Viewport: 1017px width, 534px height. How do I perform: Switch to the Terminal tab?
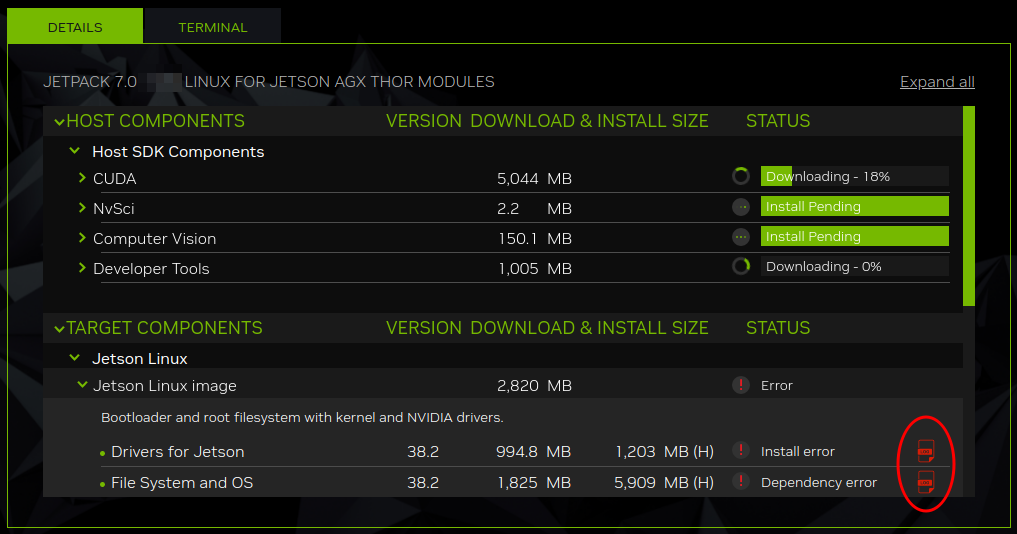pyautogui.click(x=212, y=27)
